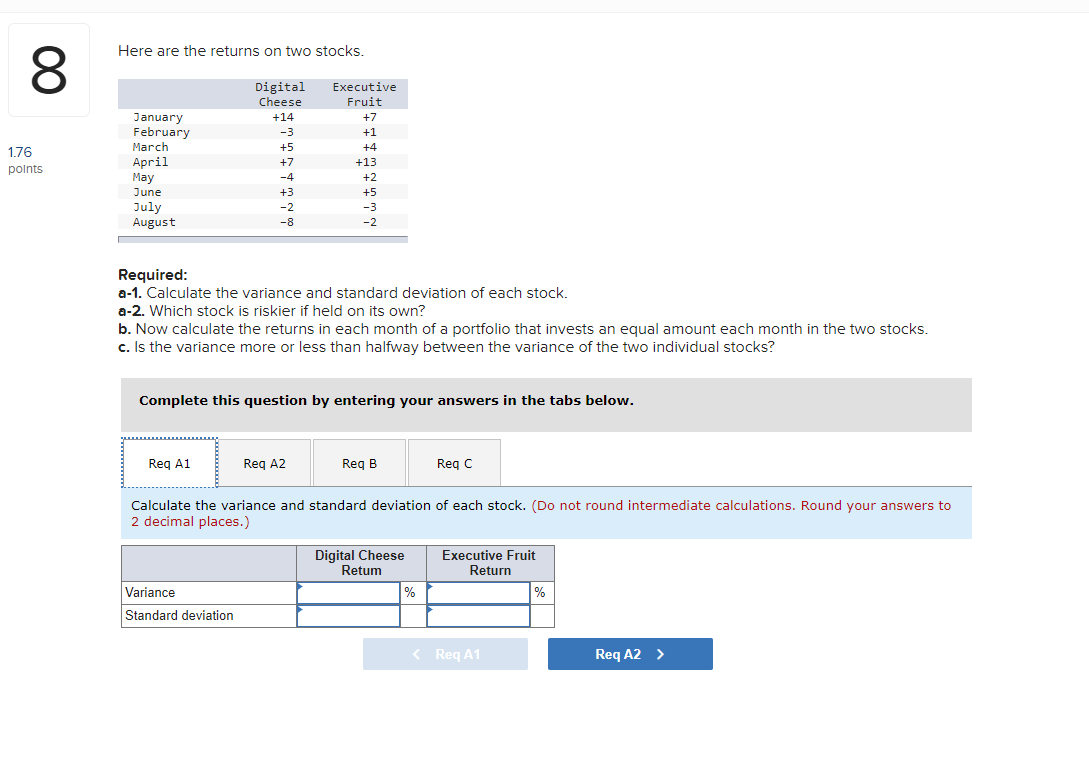The height and width of the screenshot is (769, 1089).
Task: Click the Req A2 navigation button
Action: pyautogui.click(x=630, y=653)
